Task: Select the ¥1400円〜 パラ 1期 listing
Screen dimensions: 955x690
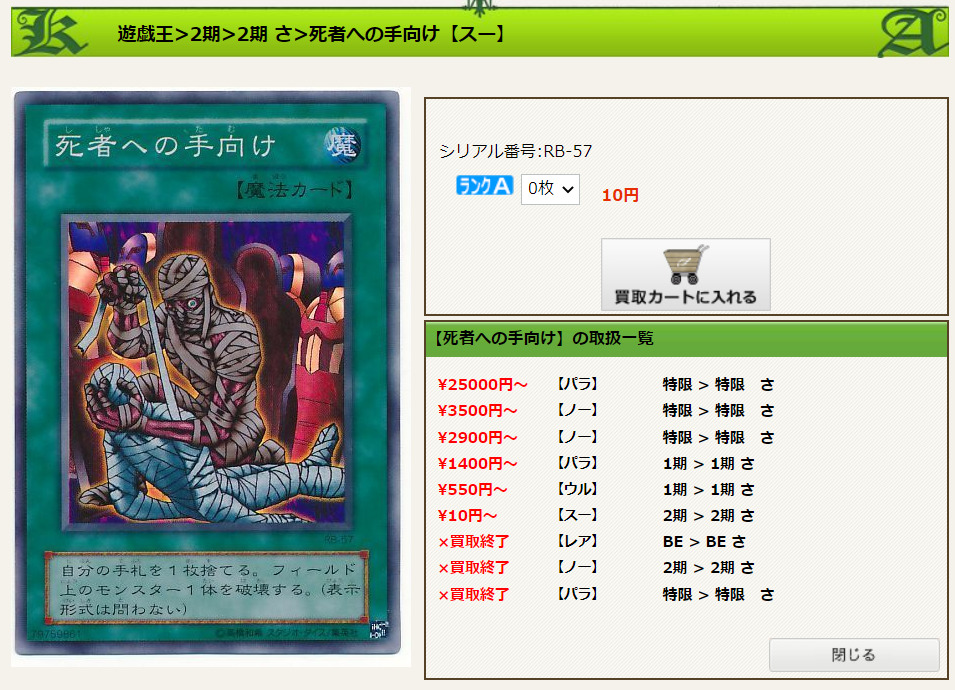Action: 596,463
